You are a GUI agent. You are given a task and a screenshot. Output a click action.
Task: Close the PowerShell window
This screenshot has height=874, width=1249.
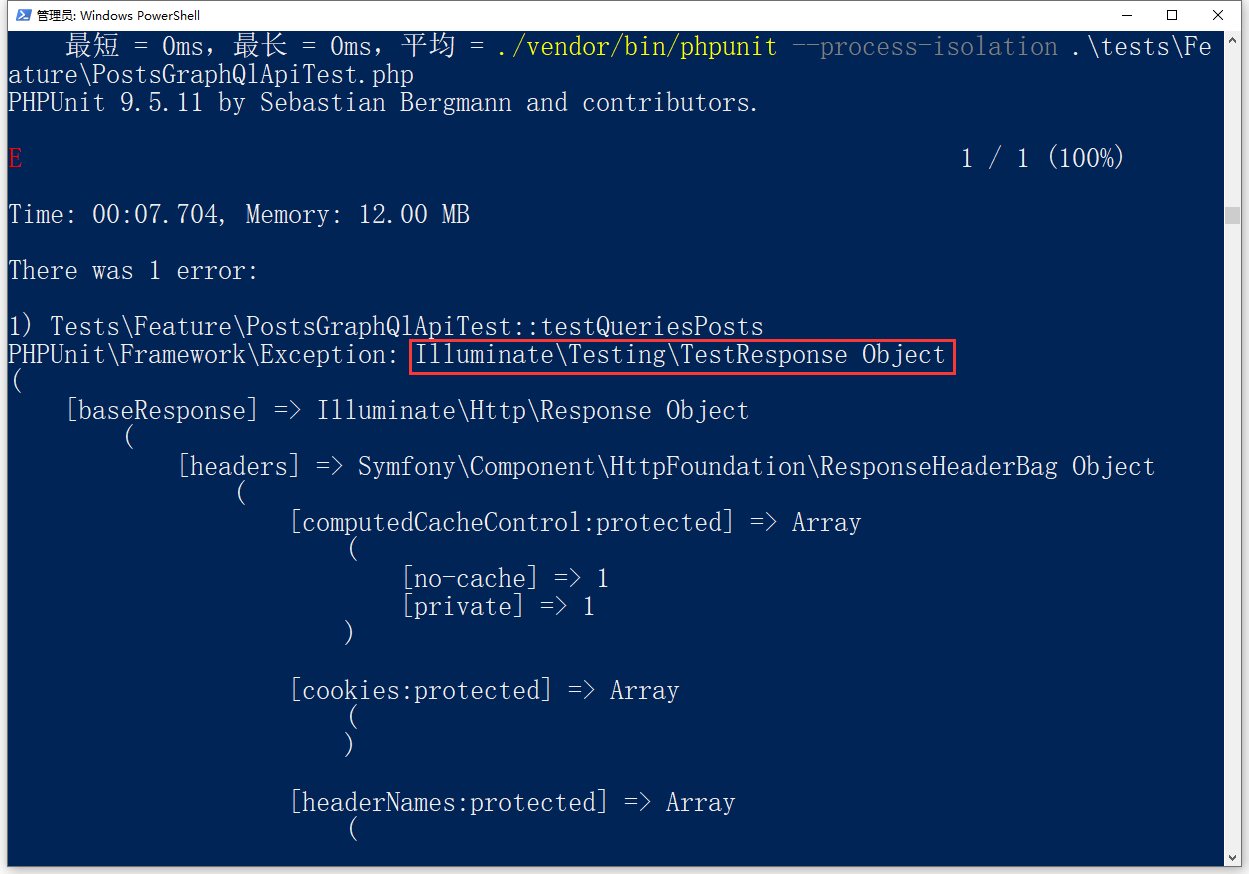pos(1218,15)
